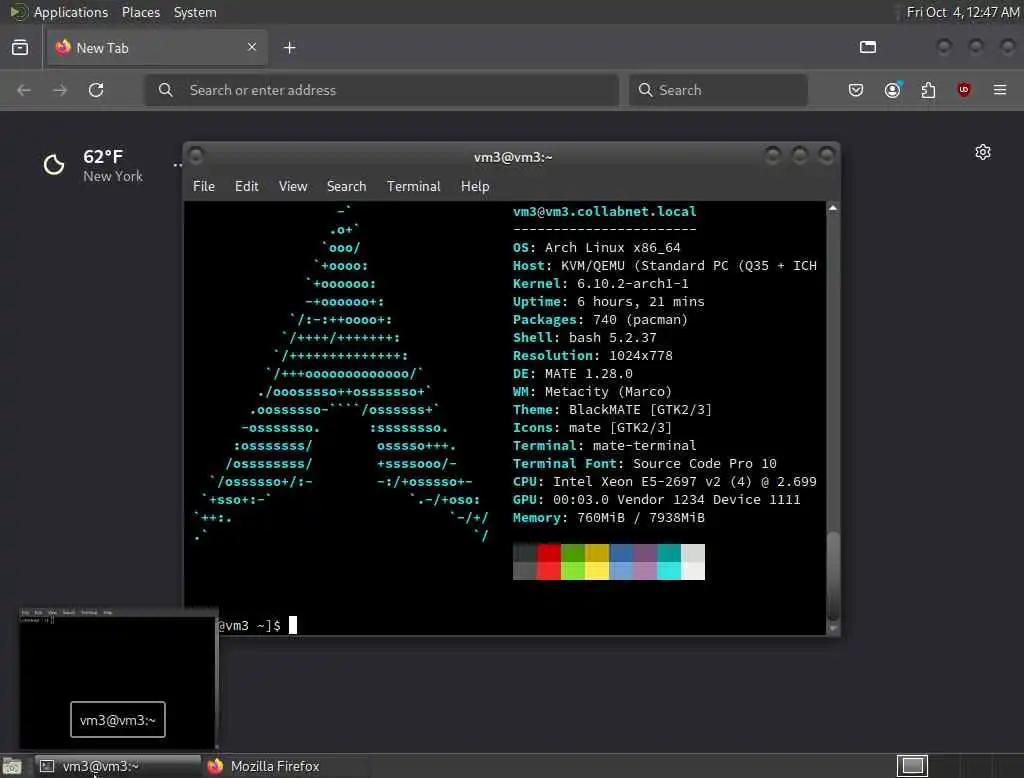
Task: Click show desktop icon in bottom panel
Action: point(12,766)
